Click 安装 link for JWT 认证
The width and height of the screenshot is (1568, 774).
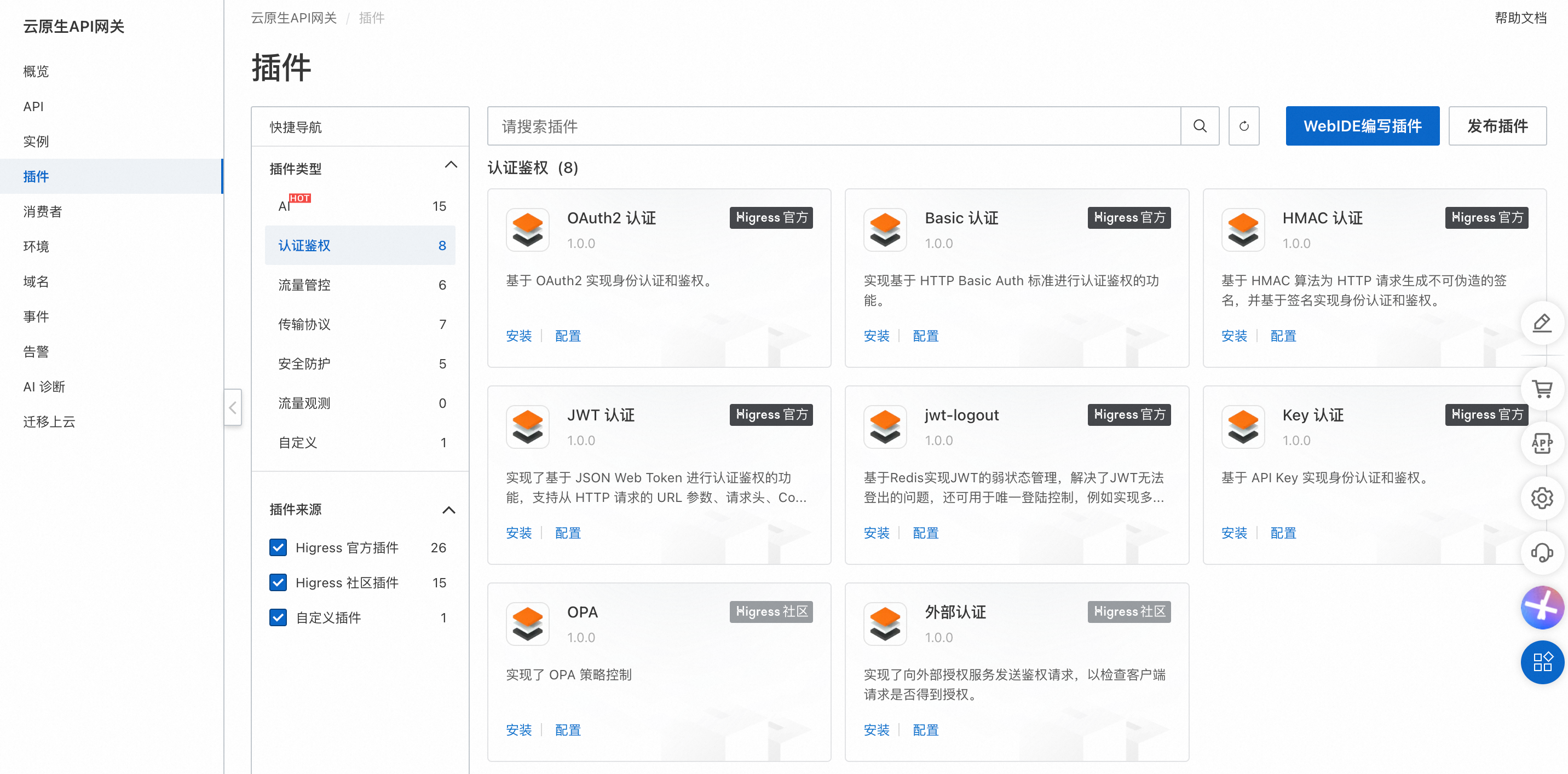518,533
